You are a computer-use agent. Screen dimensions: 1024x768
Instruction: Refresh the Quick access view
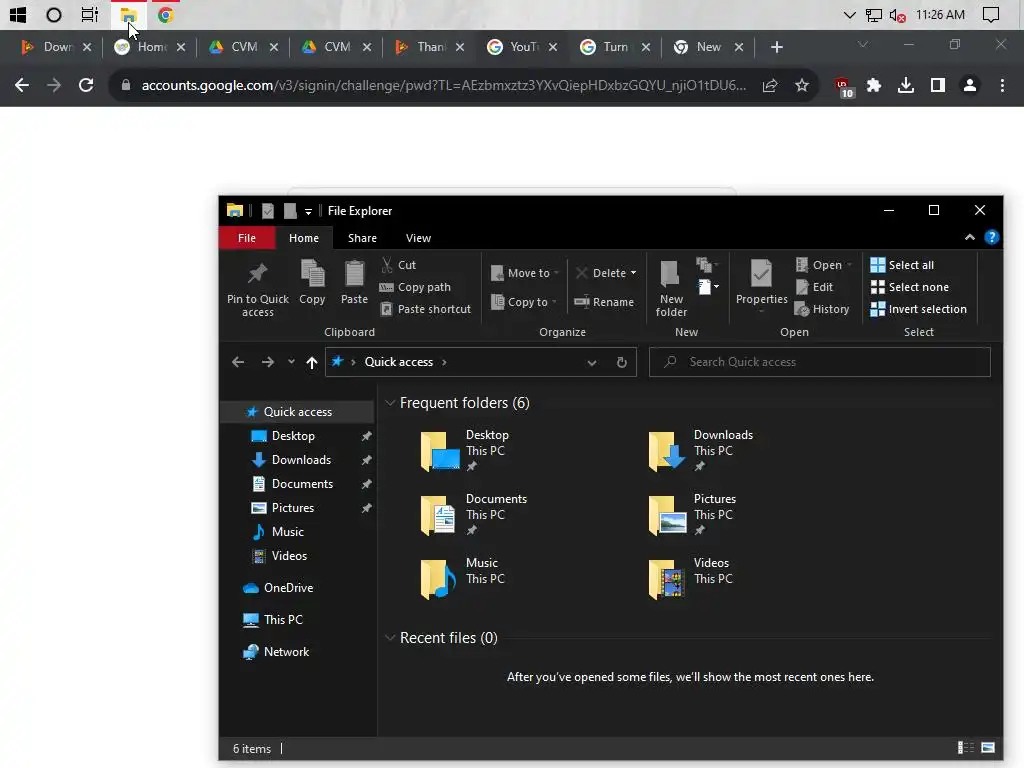pos(622,362)
